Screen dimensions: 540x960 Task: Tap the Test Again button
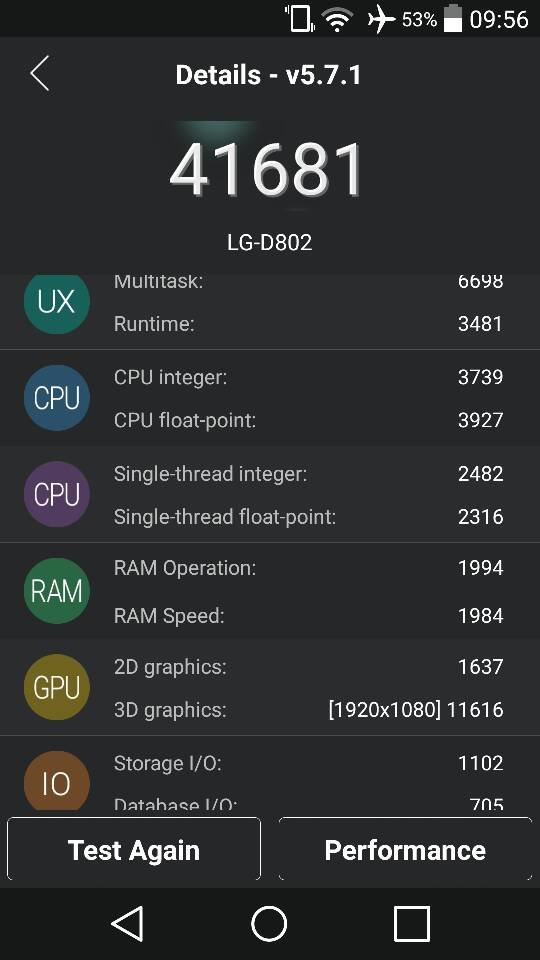coord(133,849)
